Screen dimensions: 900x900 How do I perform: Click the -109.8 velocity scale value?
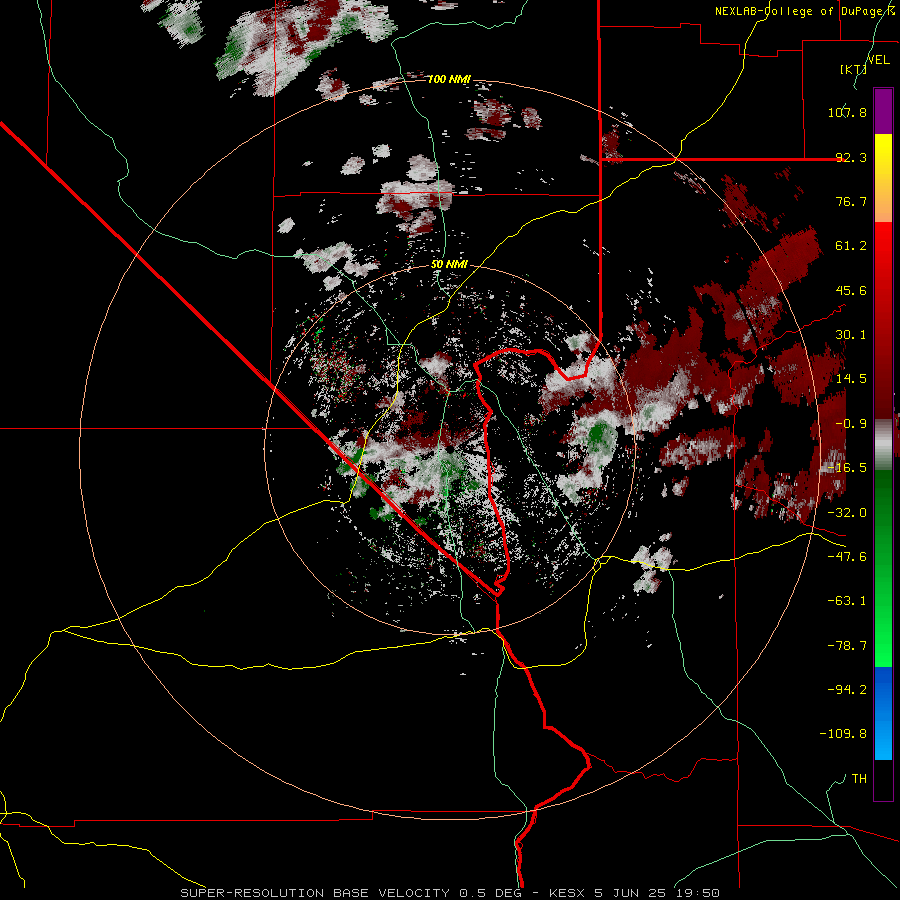click(x=843, y=734)
